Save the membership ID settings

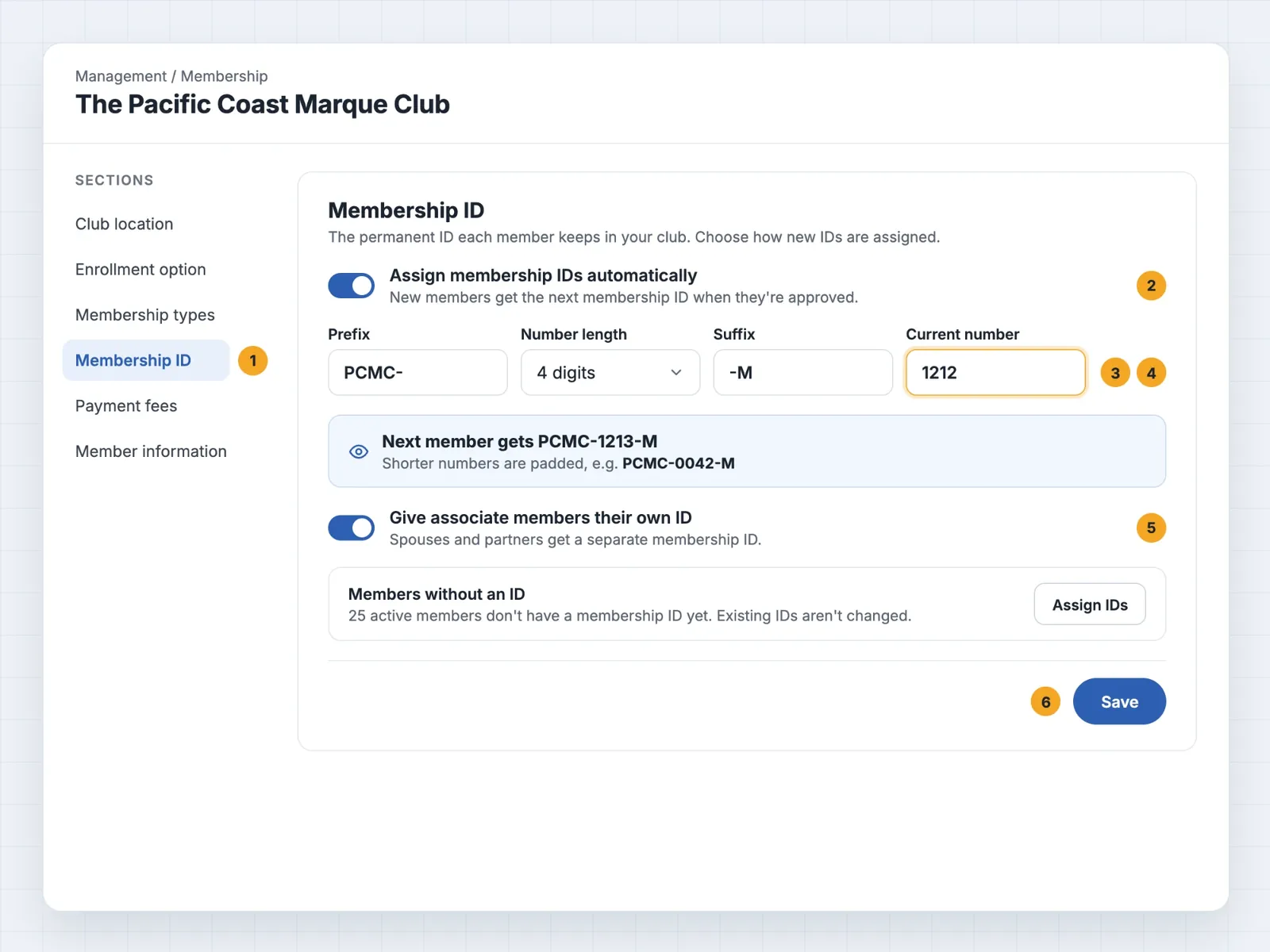point(1119,701)
